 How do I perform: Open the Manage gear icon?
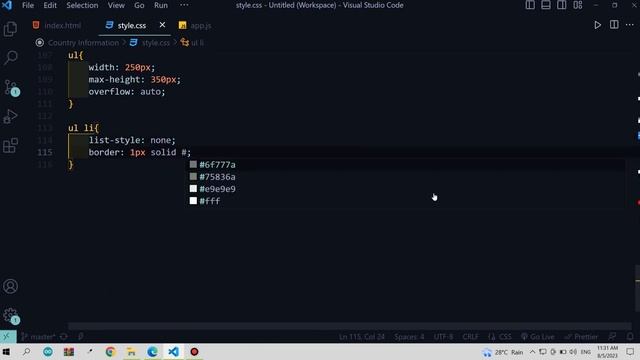point(10,315)
